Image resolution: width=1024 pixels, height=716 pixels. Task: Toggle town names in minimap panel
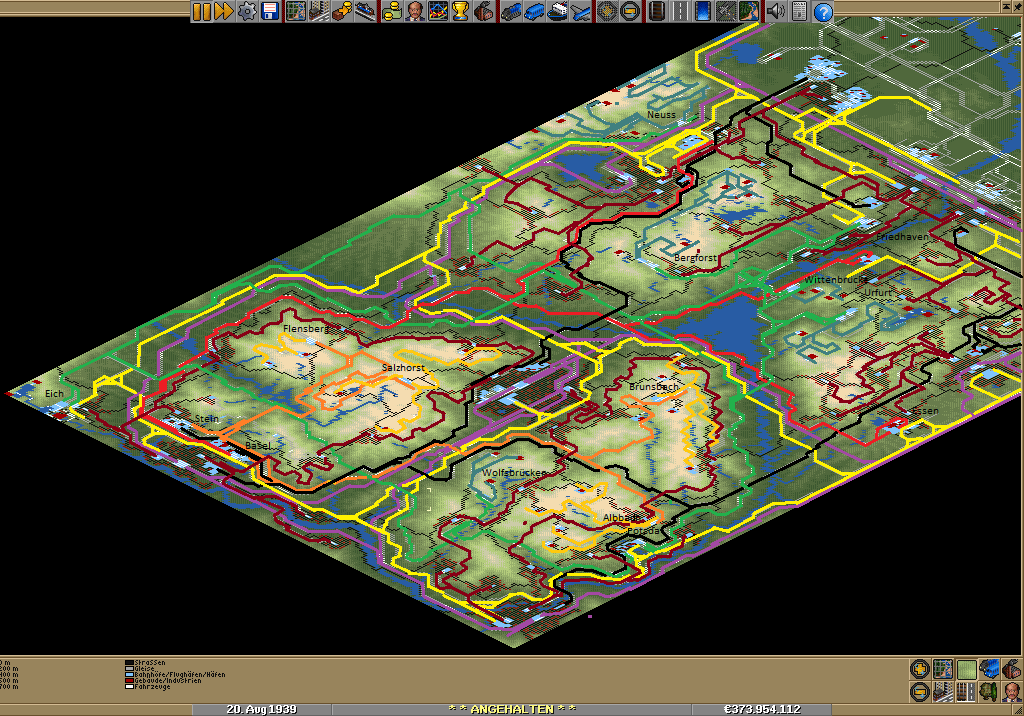(x=942, y=691)
